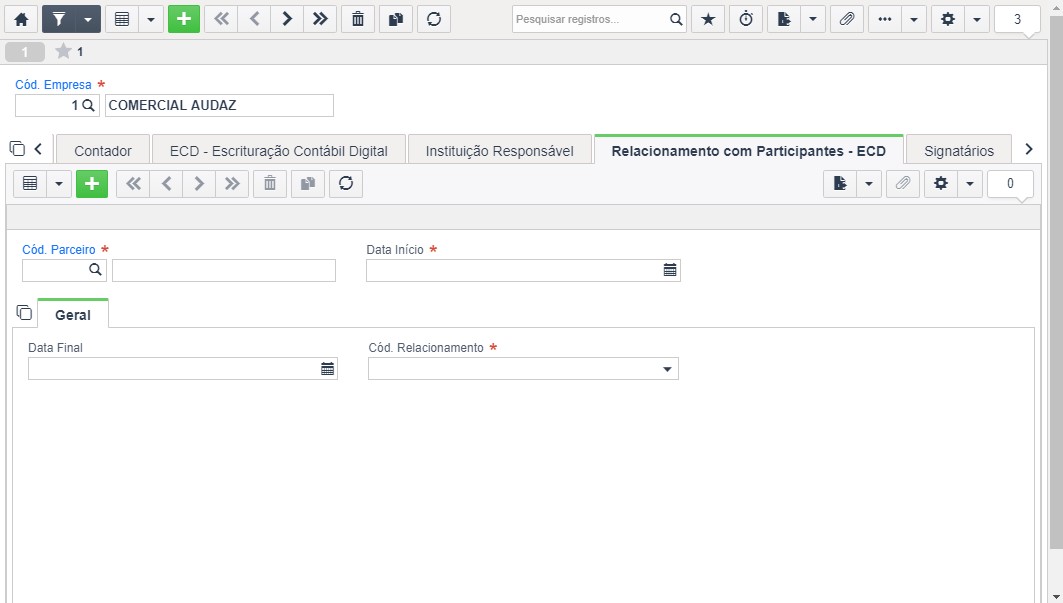Go to previous record in top toolbar

coord(254,19)
